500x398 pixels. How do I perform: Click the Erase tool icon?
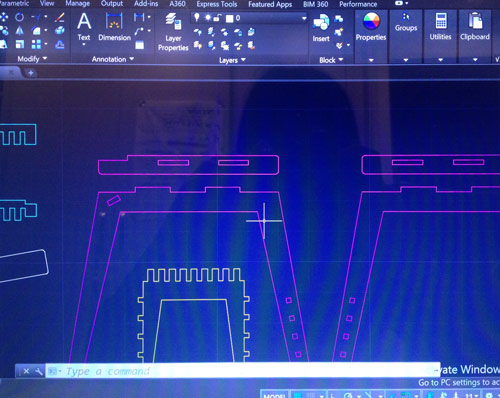coord(60,17)
